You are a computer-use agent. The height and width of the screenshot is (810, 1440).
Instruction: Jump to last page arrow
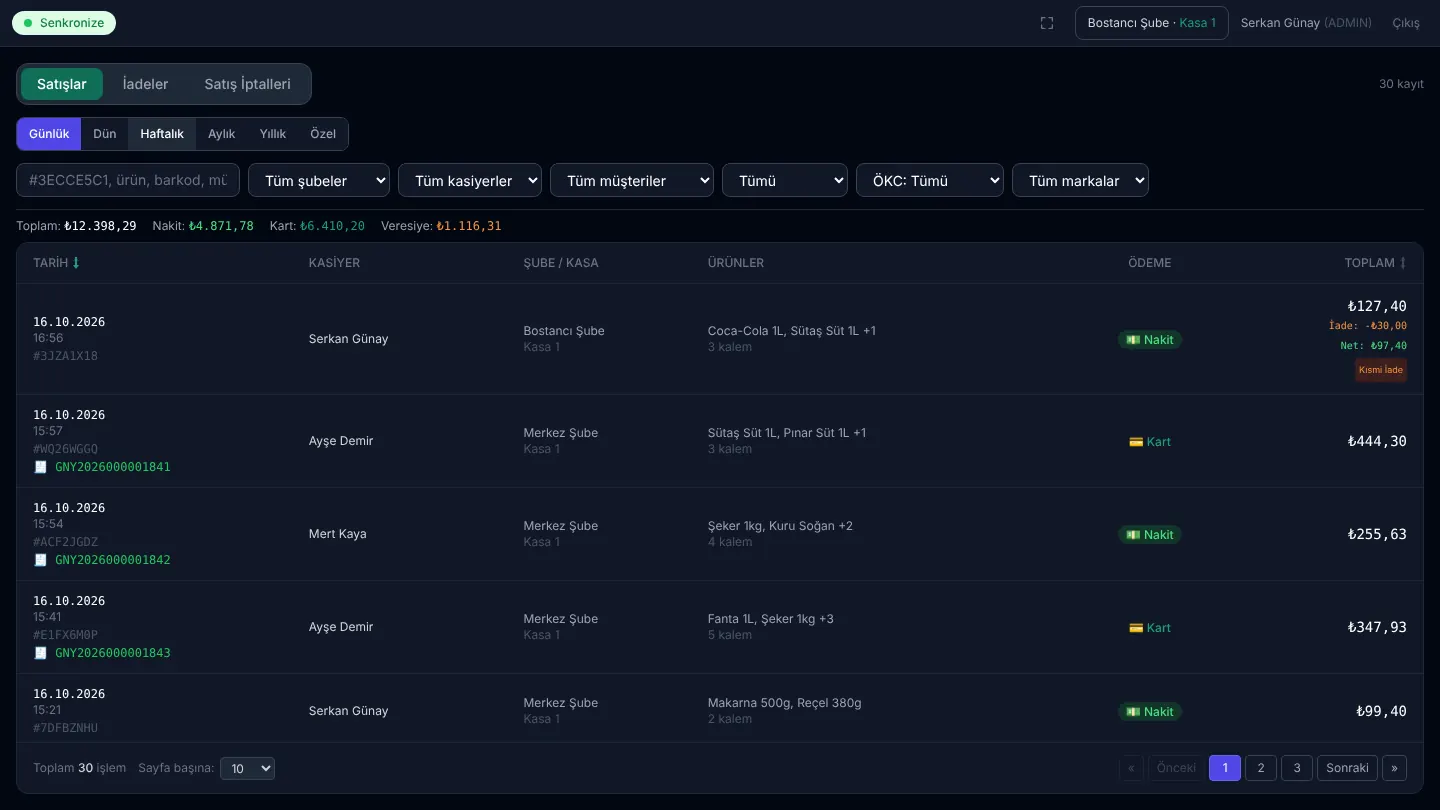[x=1394, y=768]
